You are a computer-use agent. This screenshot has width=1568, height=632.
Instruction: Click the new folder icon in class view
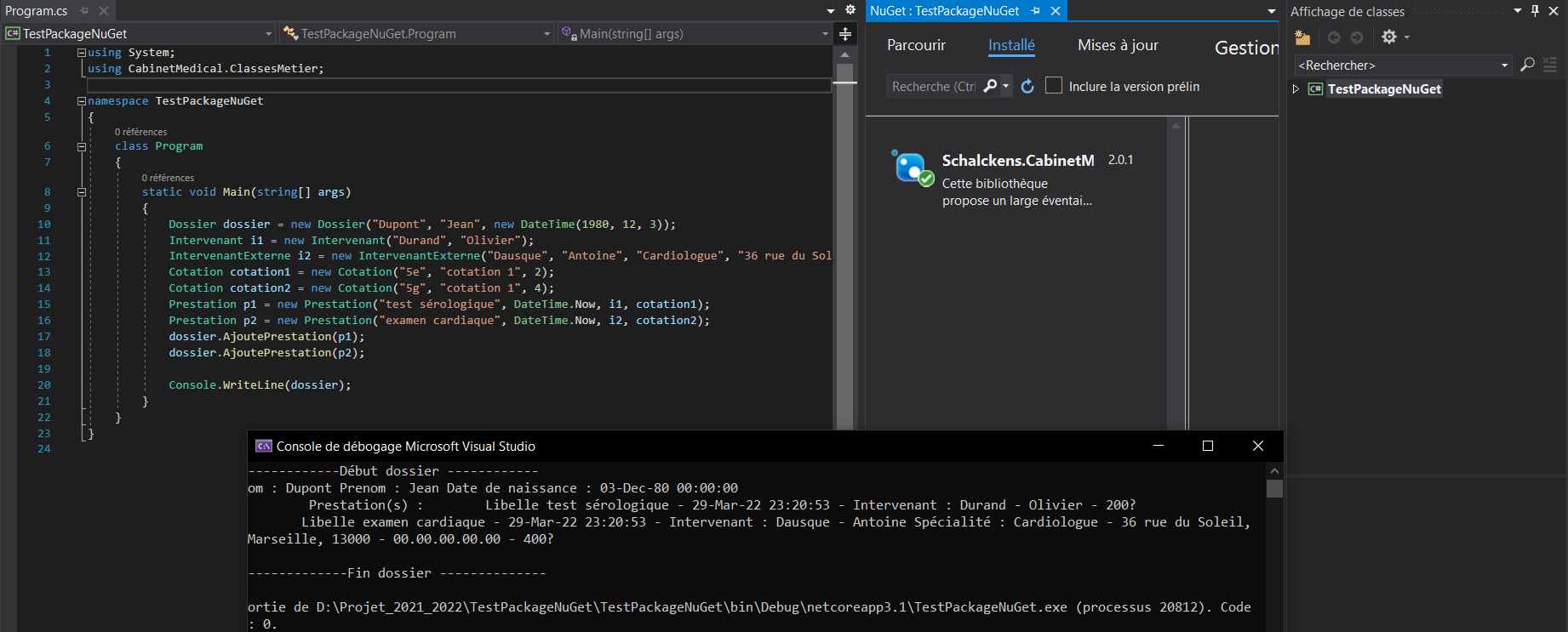(1302, 37)
